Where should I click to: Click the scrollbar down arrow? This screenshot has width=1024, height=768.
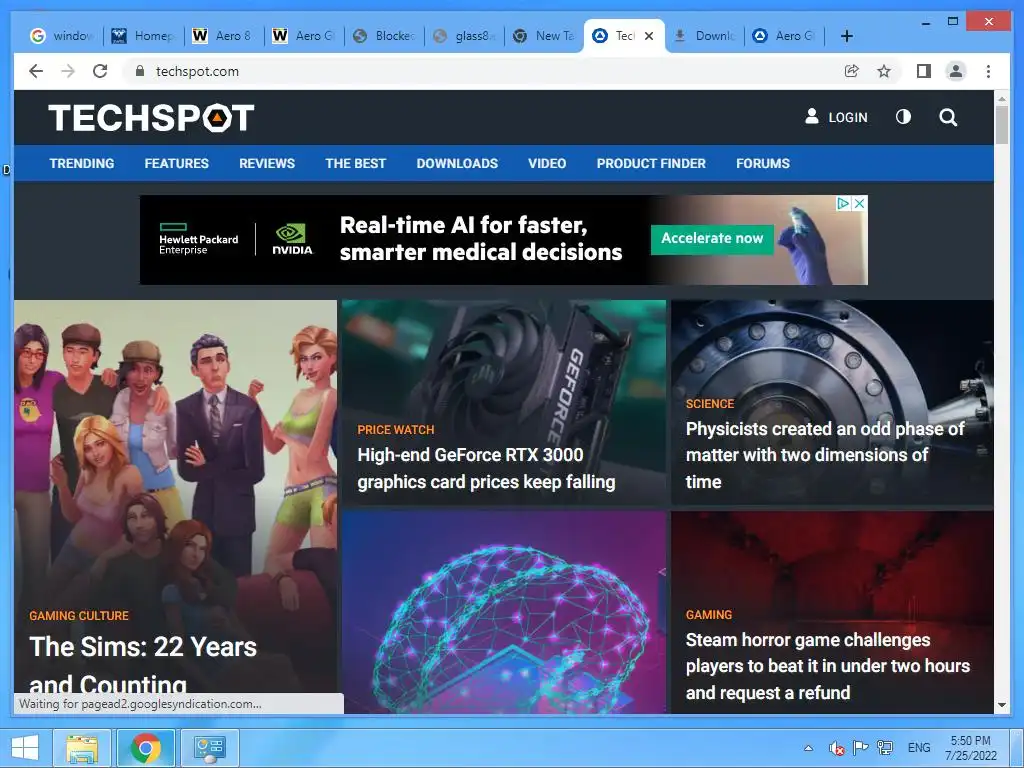pos(1002,705)
